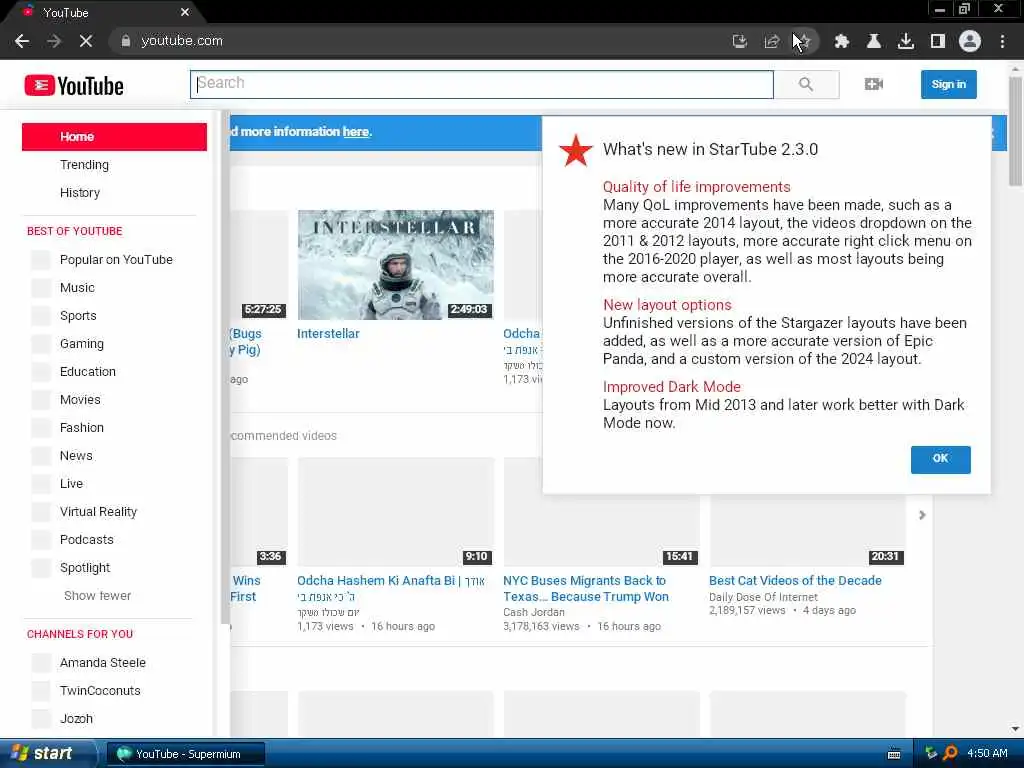Click the taskbar clock 4:50 AM
This screenshot has height=768, width=1024.
point(987,753)
